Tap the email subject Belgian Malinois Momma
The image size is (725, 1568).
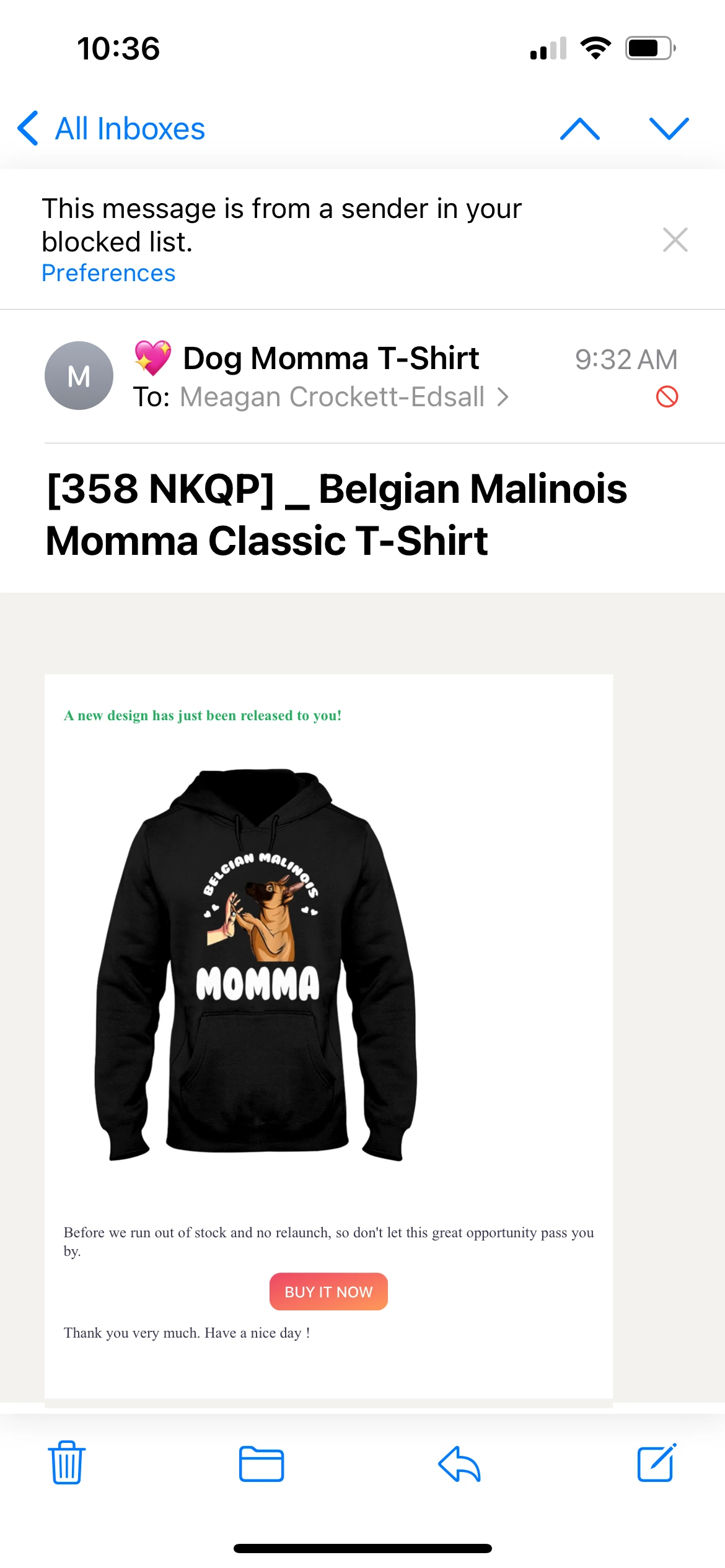(336, 515)
